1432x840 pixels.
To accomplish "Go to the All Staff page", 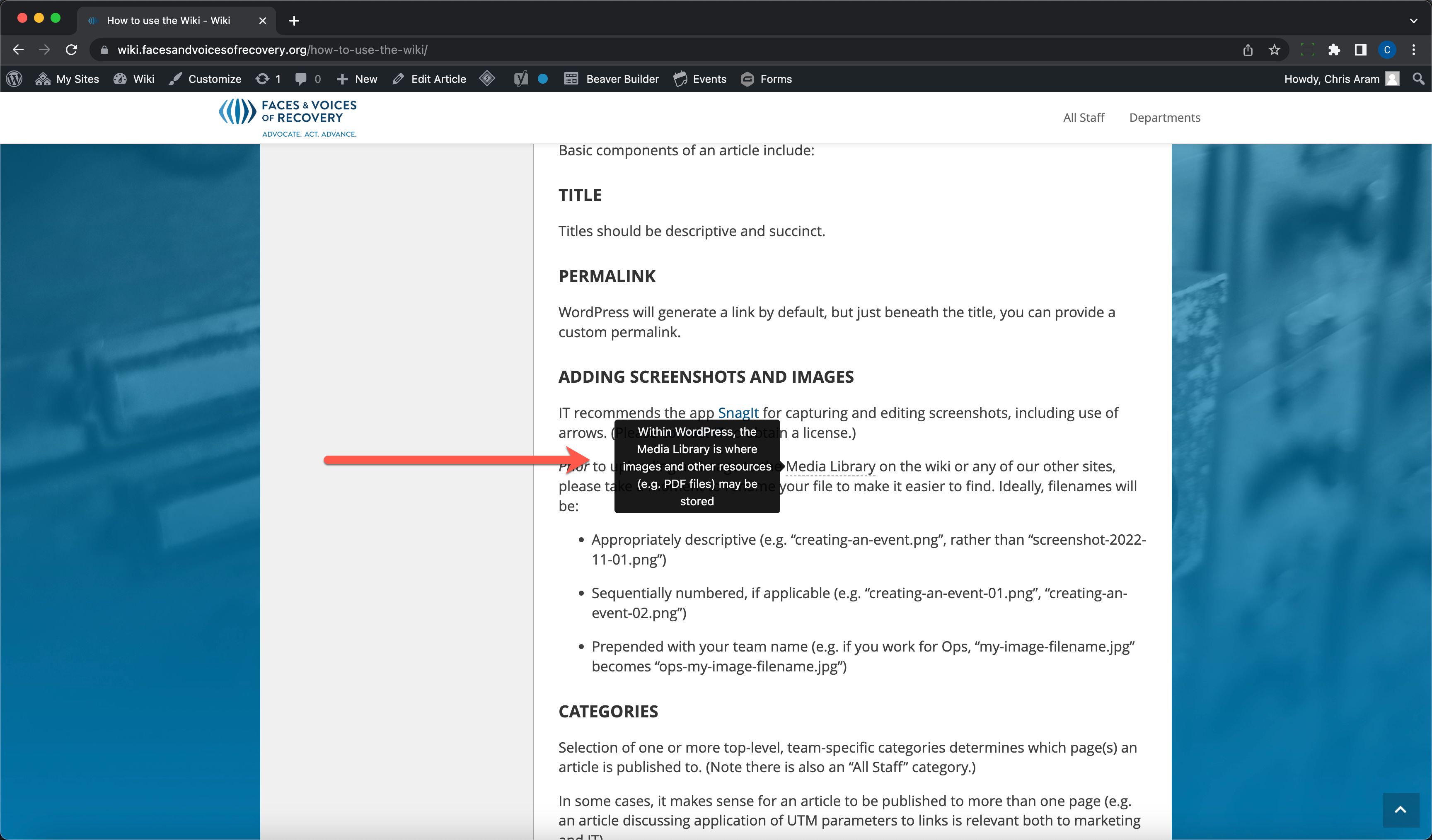I will [1083, 118].
